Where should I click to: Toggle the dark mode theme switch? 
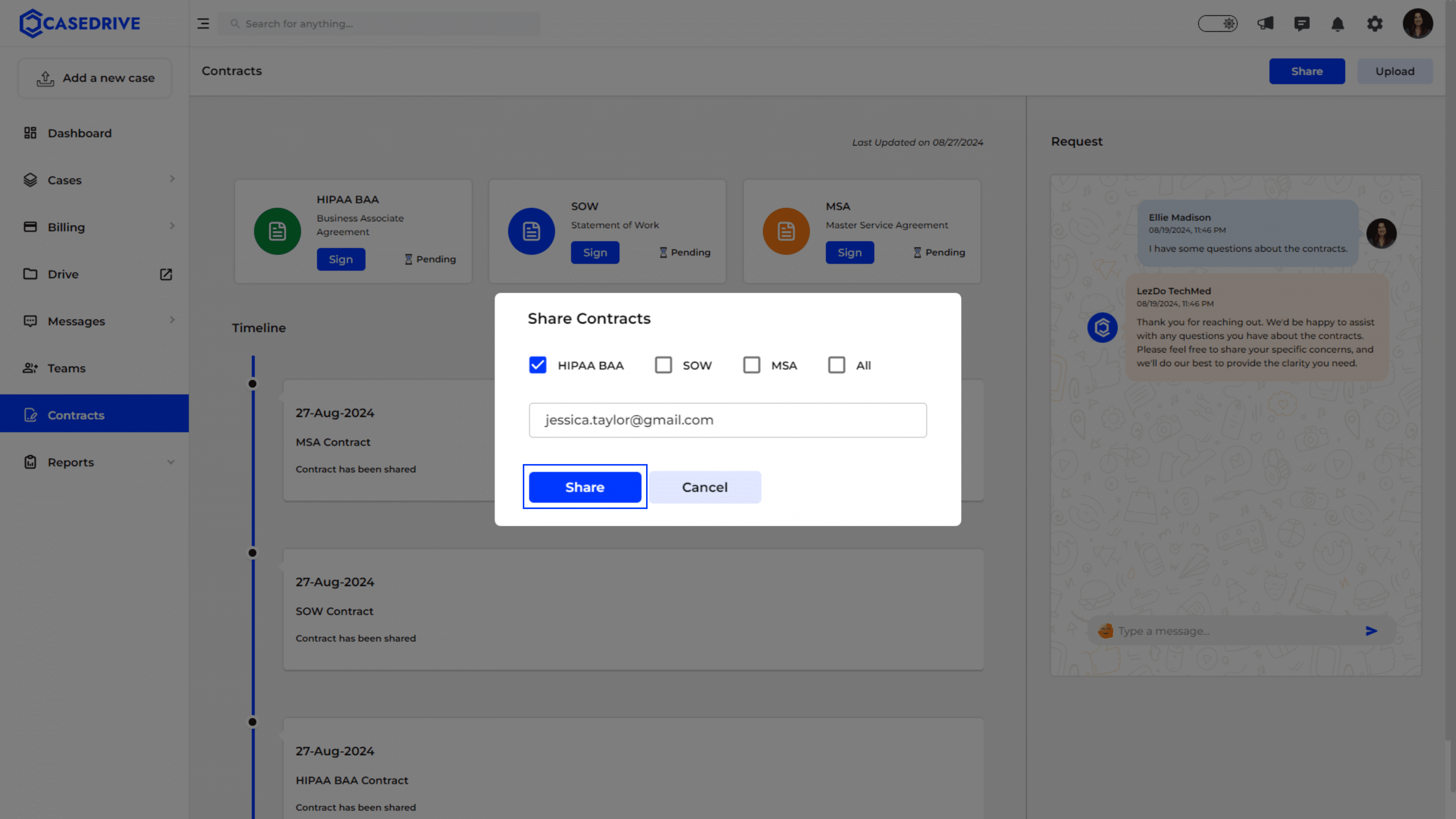coord(1217,24)
